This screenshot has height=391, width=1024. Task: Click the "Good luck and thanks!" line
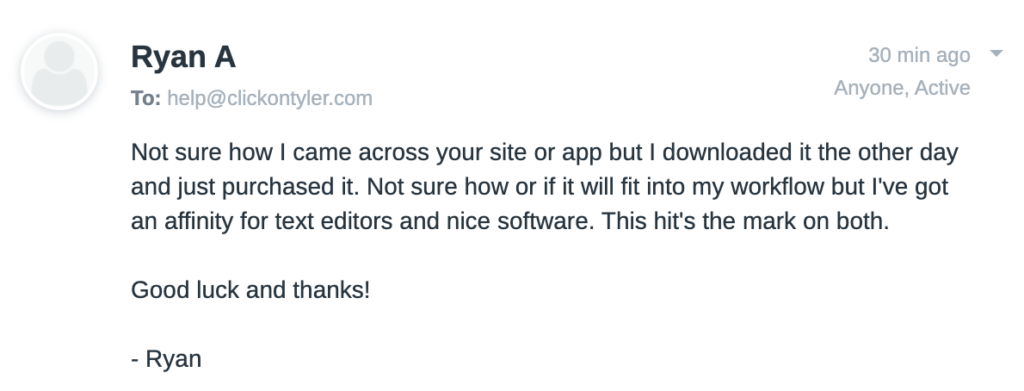(251, 290)
